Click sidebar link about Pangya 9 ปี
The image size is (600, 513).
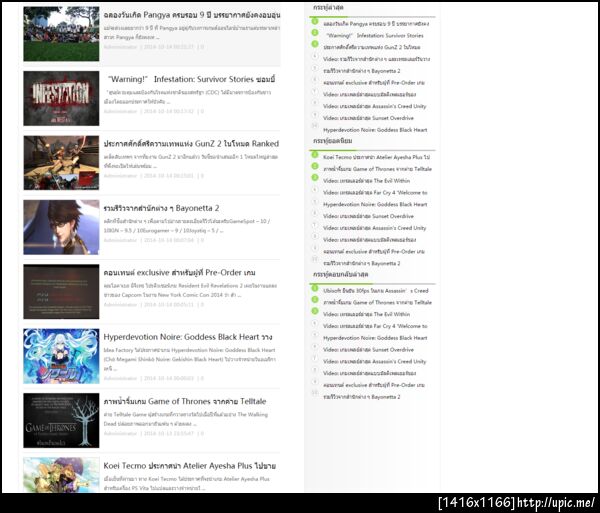click(x=376, y=24)
